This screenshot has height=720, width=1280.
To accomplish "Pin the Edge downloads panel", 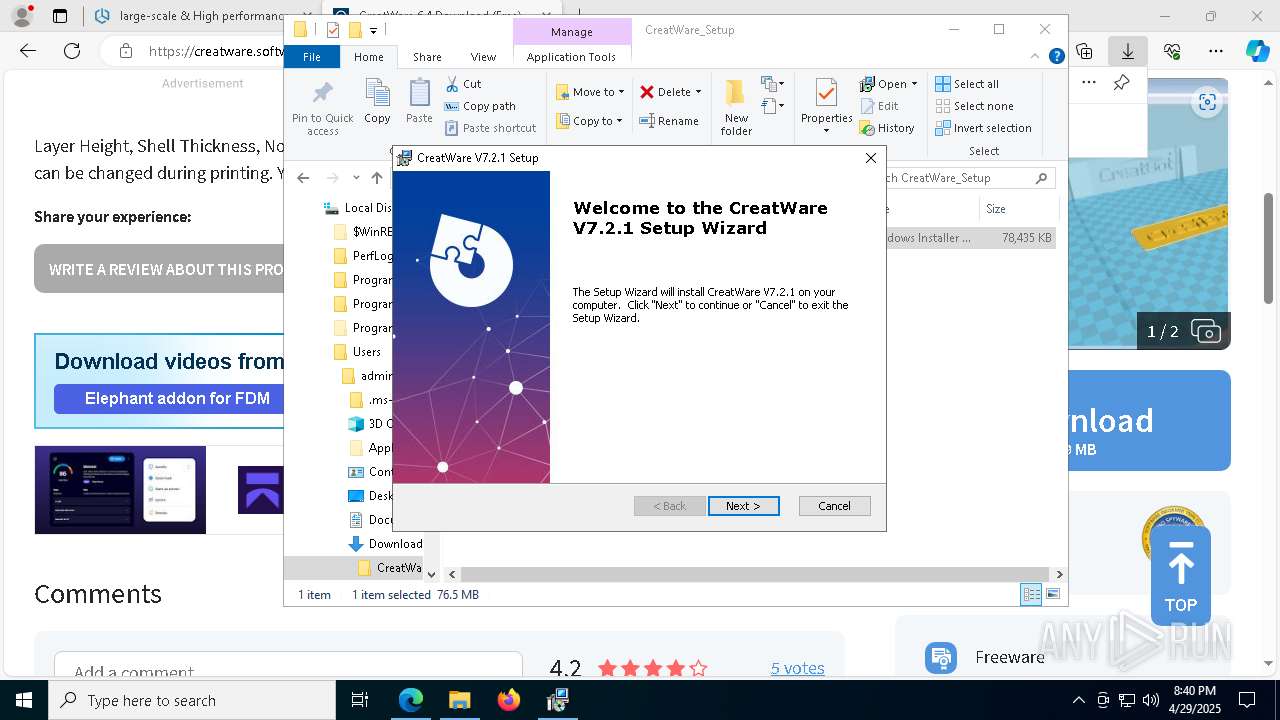I will coord(1121,83).
